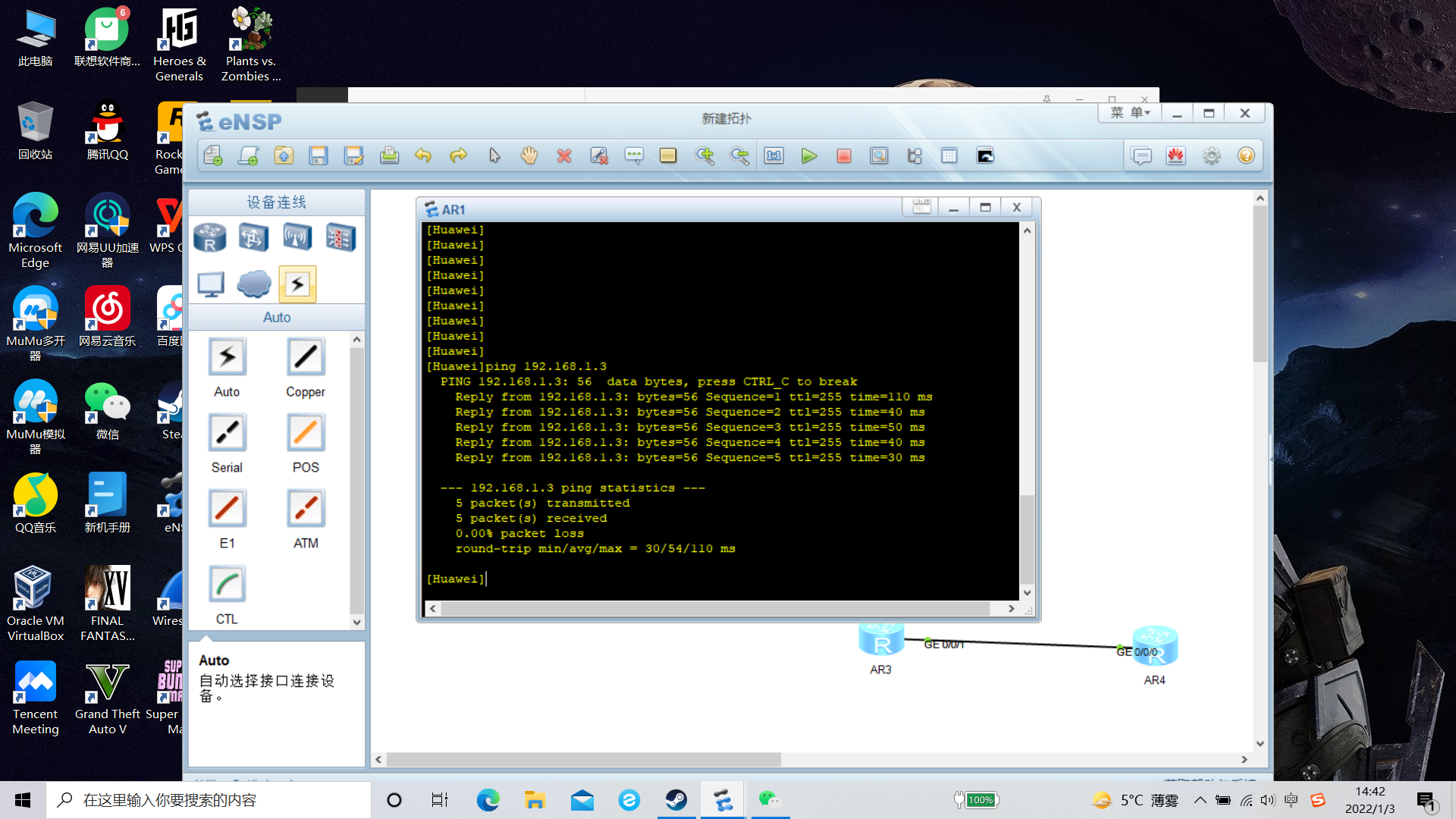Save the topology with floppy icon

(318, 156)
